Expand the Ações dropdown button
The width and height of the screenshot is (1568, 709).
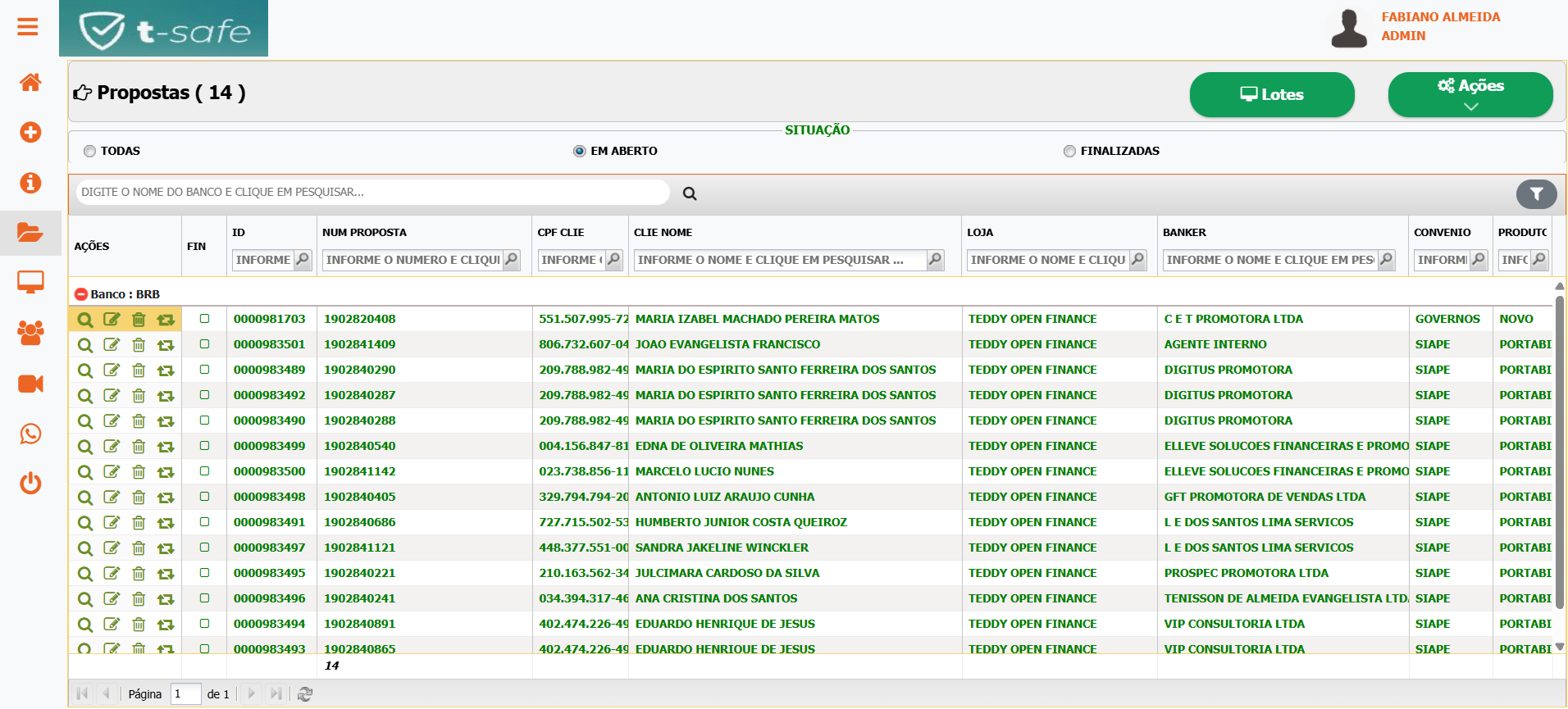tap(1470, 94)
